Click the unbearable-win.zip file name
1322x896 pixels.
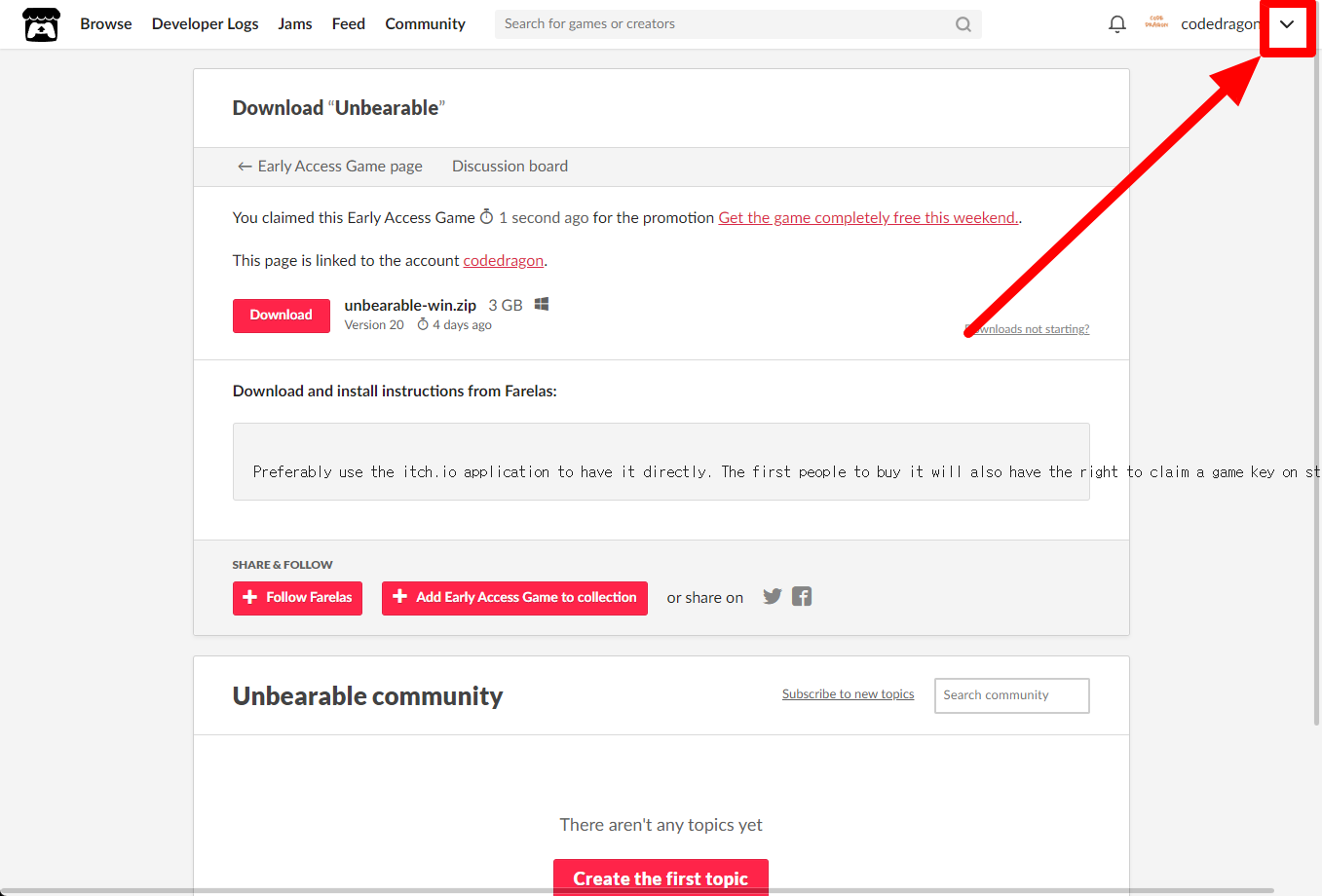(x=410, y=306)
